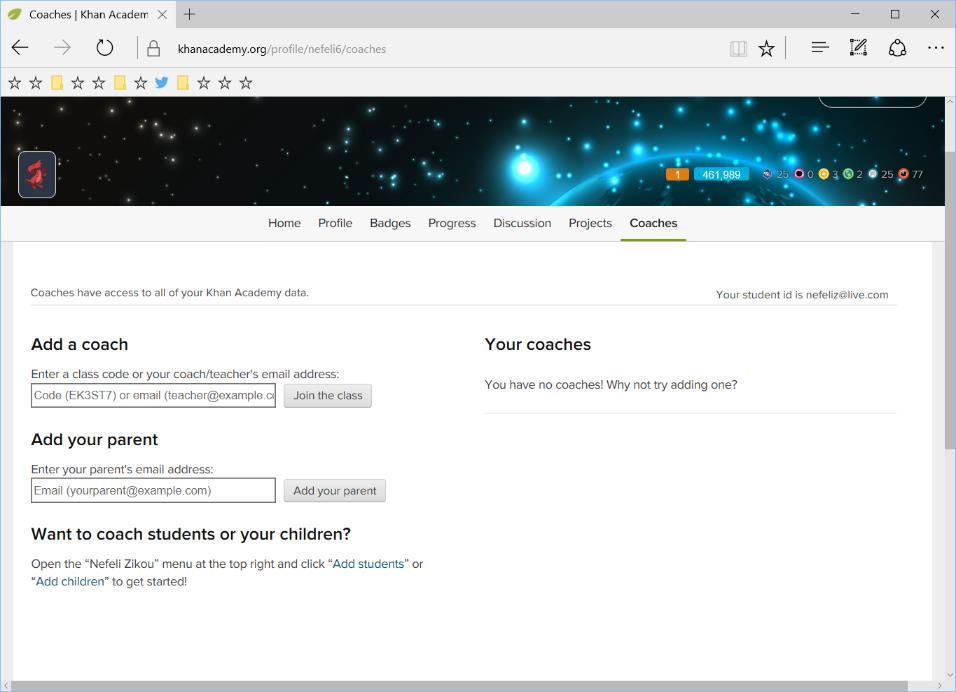
Task: Open folder bookmark right after Twitter icon
Action: pos(182,82)
